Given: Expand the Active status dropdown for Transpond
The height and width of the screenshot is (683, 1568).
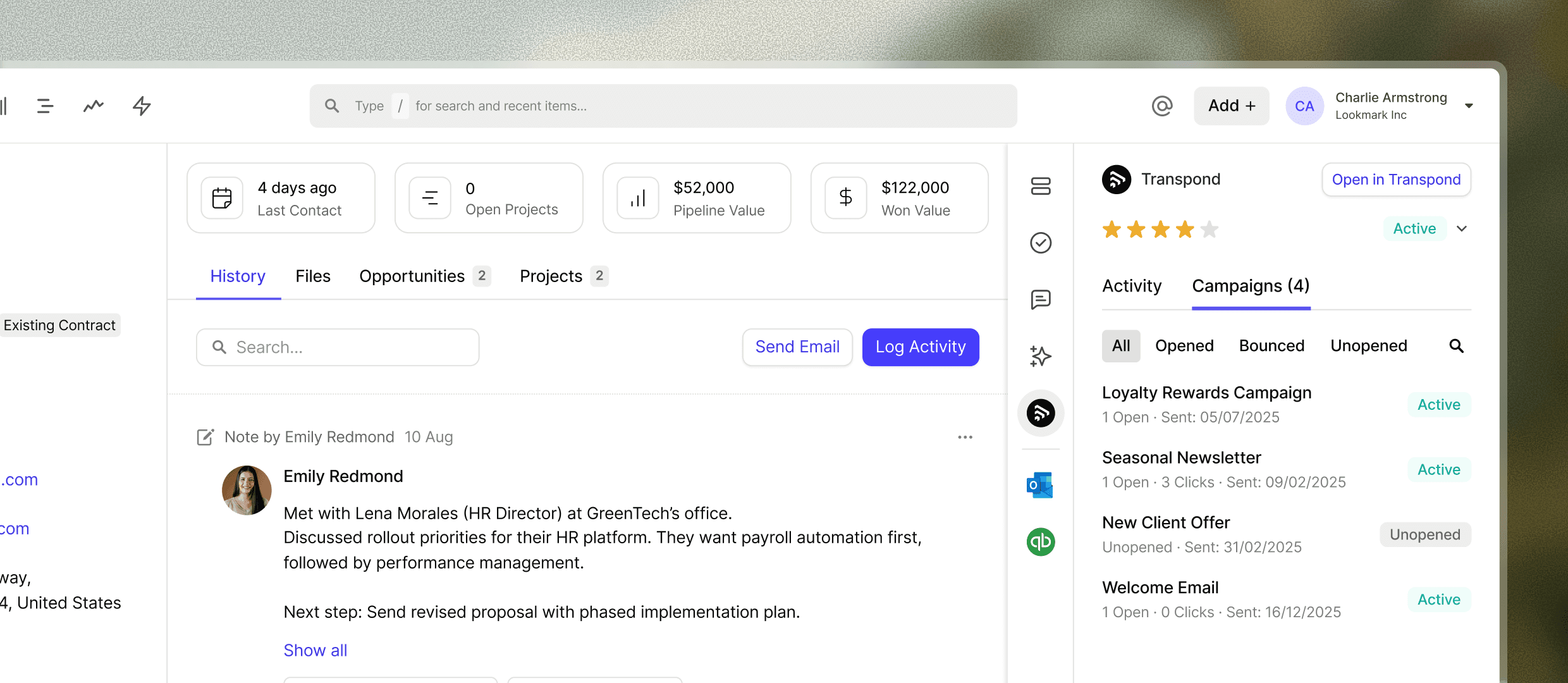Looking at the screenshot, I should click(1461, 228).
